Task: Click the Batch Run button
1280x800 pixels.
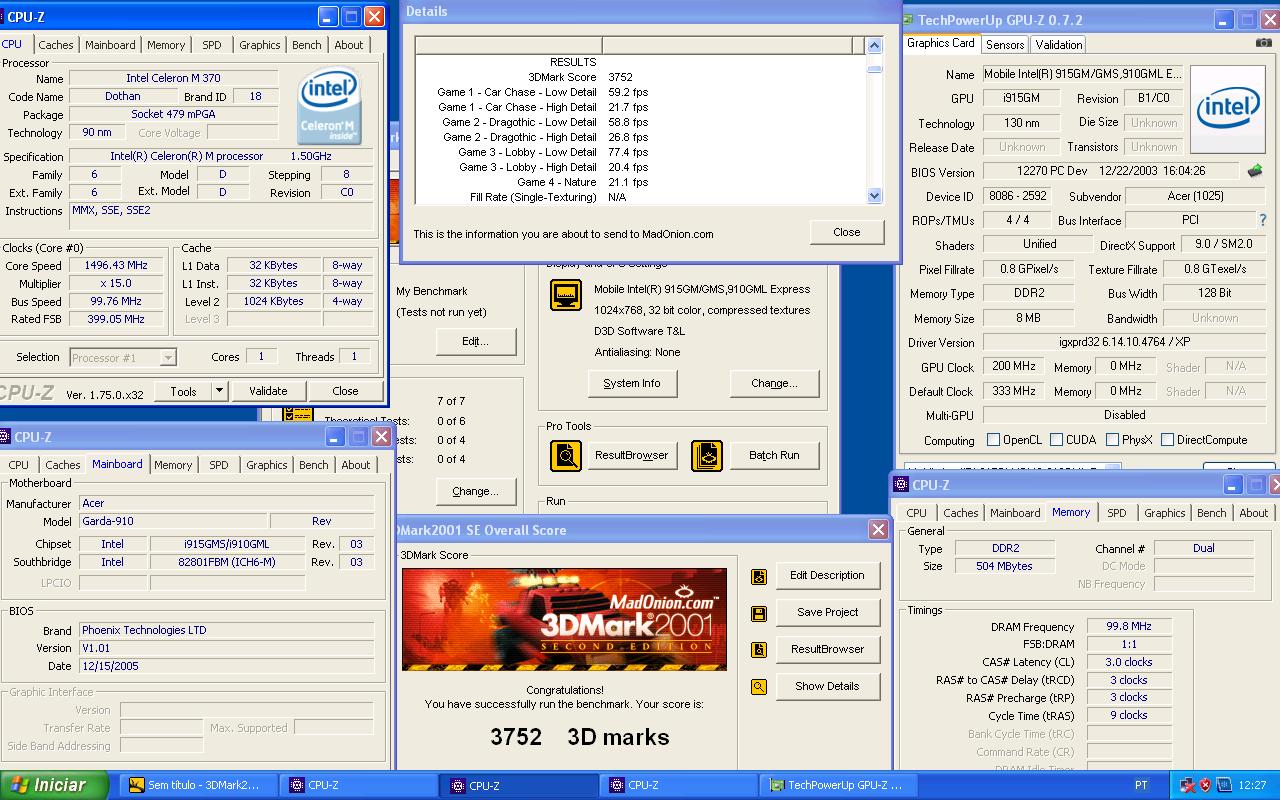Action: tap(774, 455)
